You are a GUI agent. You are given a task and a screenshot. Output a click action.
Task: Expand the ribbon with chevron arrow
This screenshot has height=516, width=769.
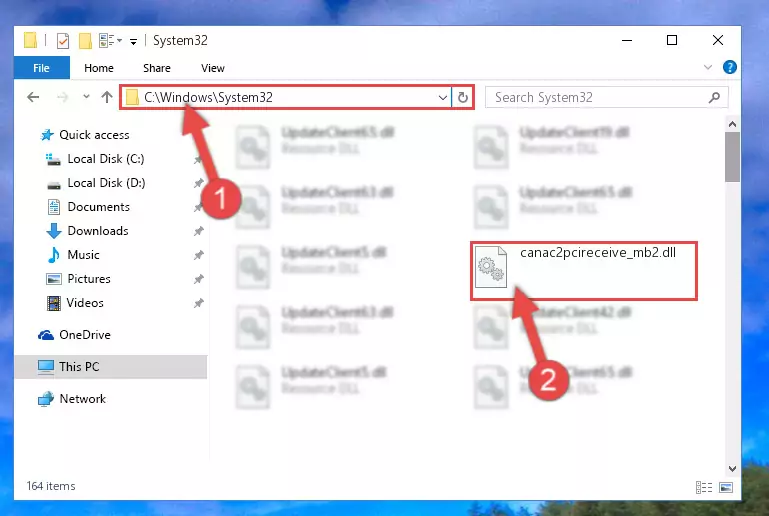[x=708, y=67]
